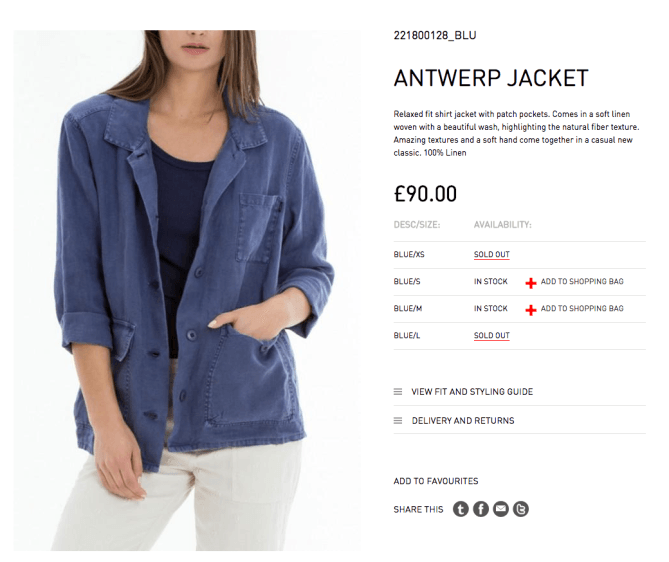Click the Antwerp Jacket product title
Image resolution: width=669 pixels, height=562 pixels.
pos(491,78)
